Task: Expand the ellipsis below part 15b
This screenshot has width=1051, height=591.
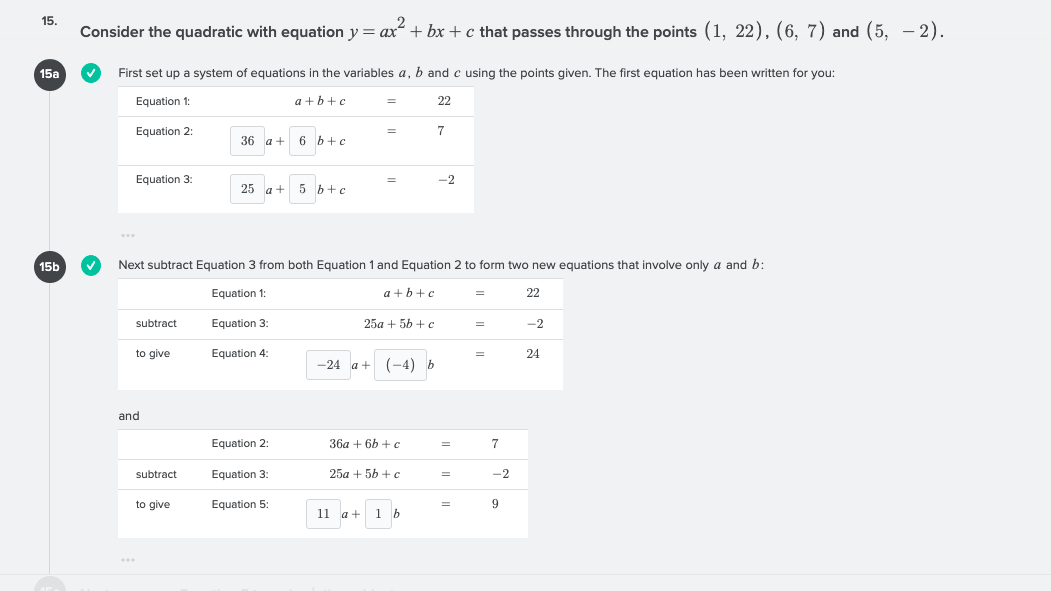Action: [128, 559]
